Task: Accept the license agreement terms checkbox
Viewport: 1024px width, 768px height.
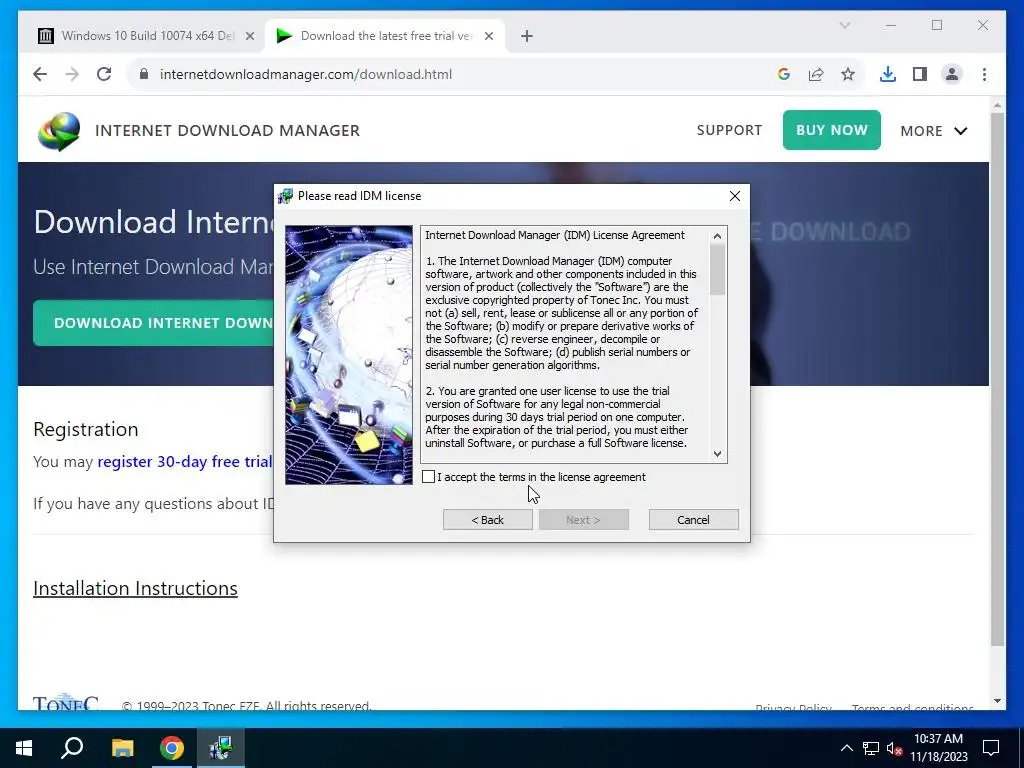Action: point(428,477)
